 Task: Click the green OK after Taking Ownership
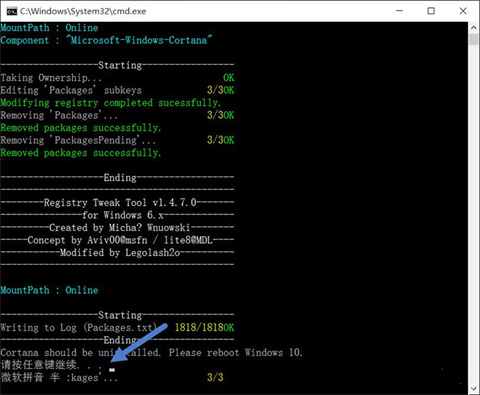(x=229, y=78)
